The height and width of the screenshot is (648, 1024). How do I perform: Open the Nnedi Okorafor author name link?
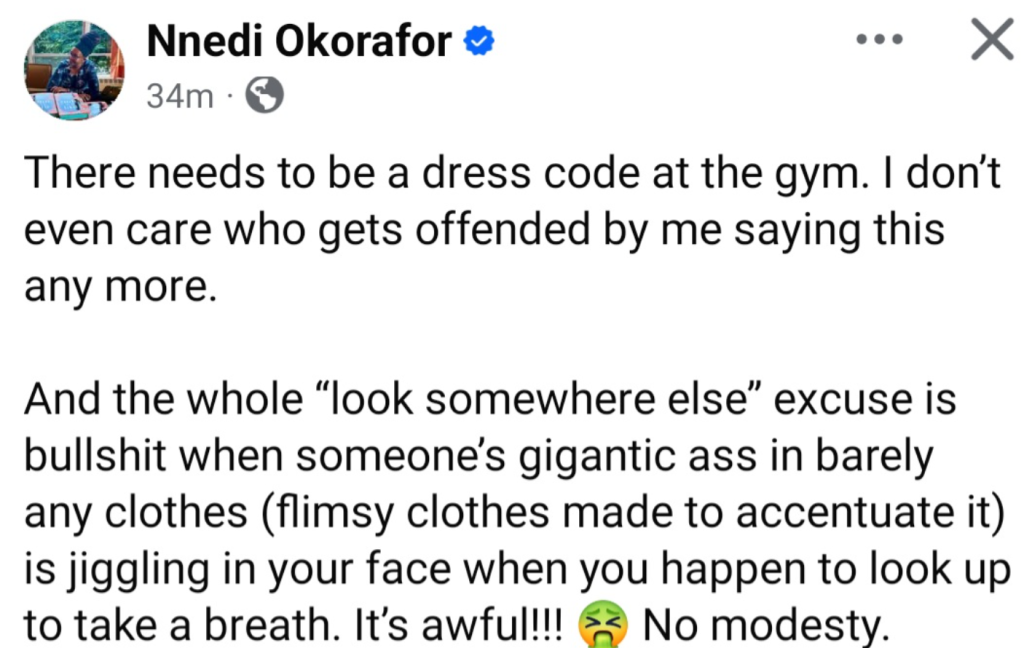[x=298, y=43]
